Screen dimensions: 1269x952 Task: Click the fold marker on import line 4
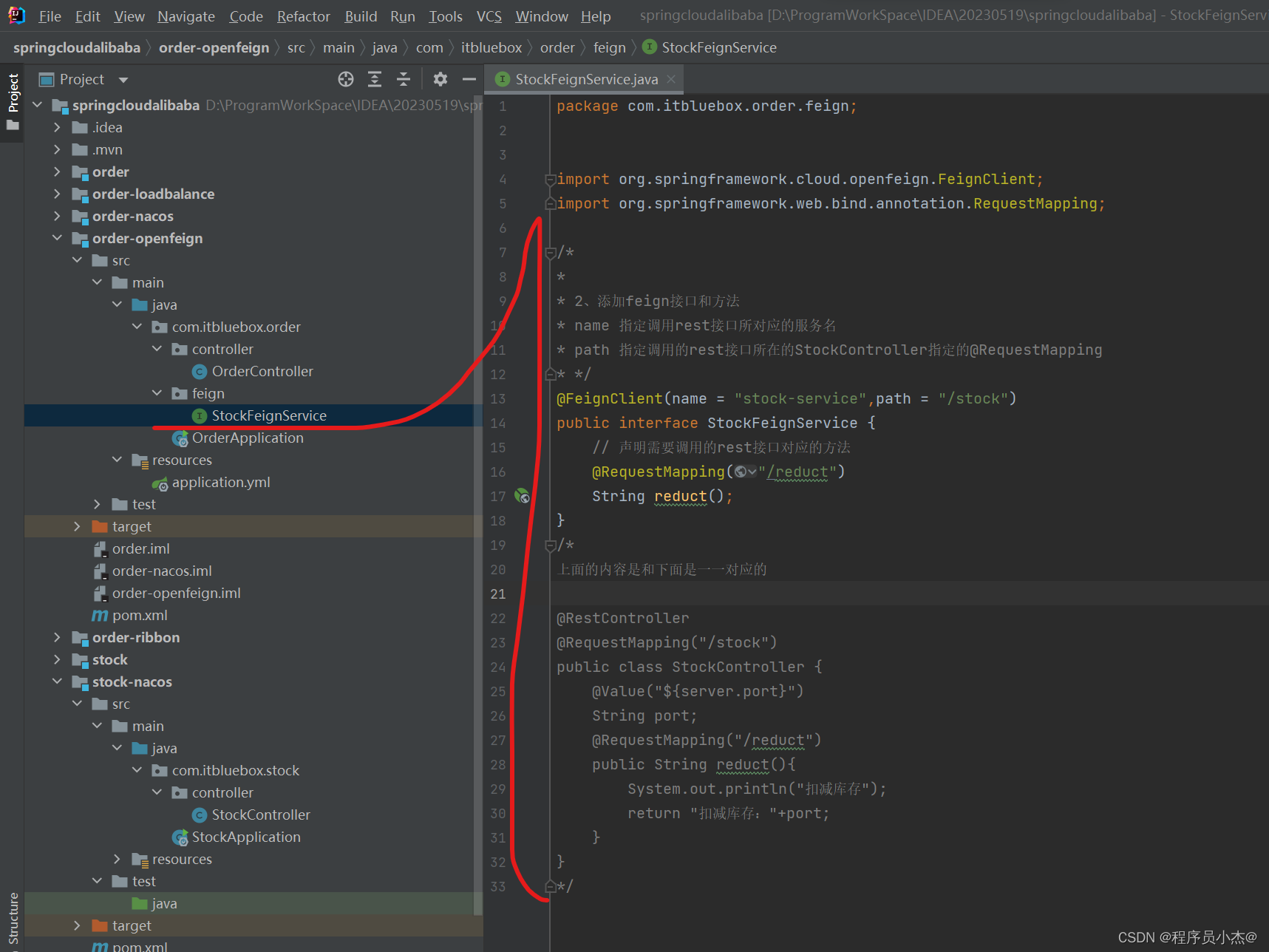coord(550,180)
